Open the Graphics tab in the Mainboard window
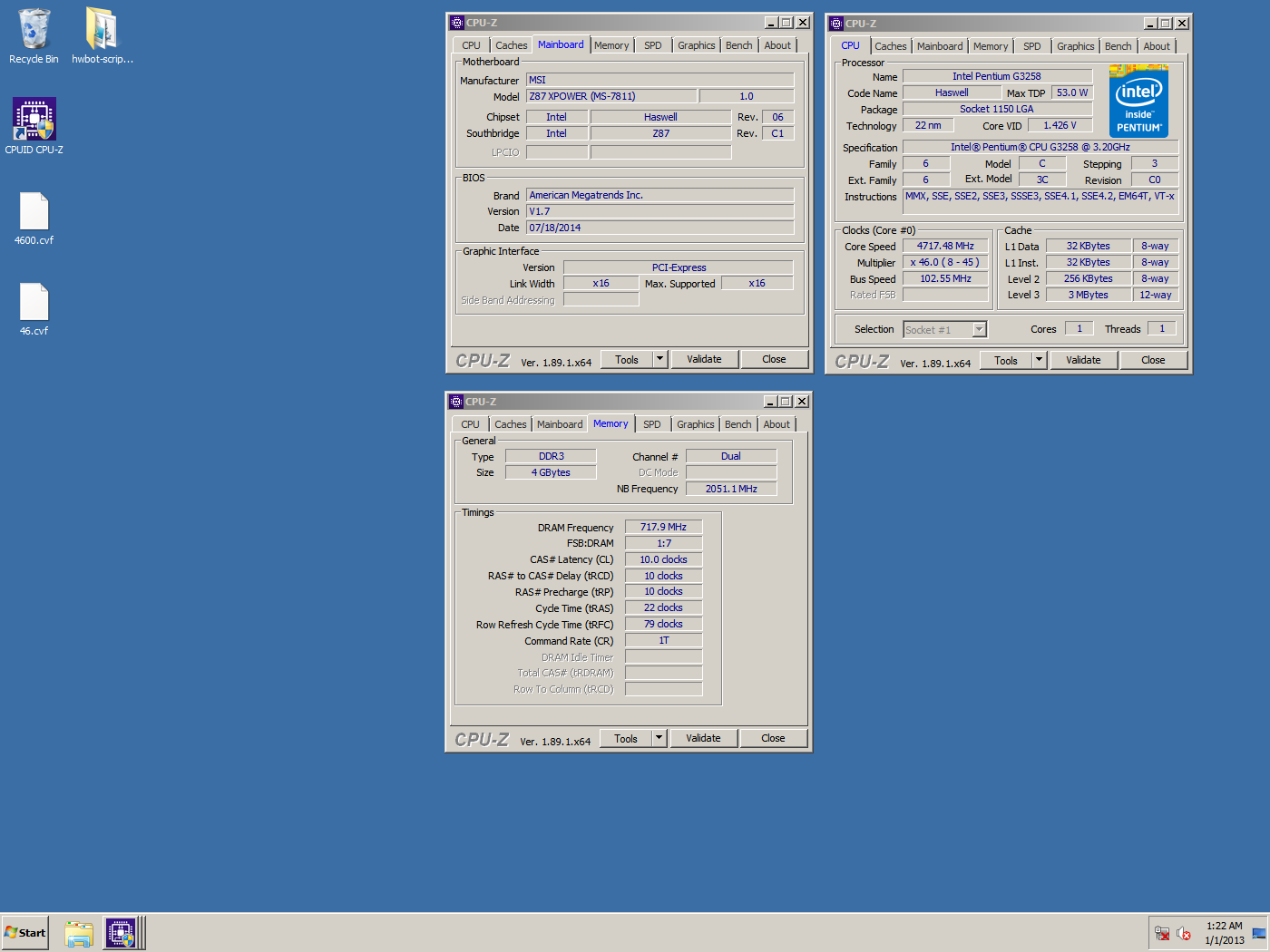1270x952 pixels. coord(697,45)
